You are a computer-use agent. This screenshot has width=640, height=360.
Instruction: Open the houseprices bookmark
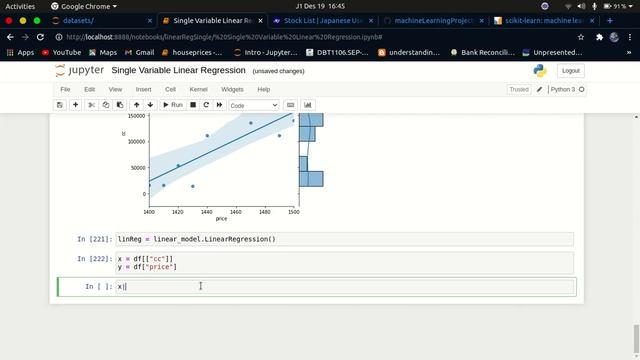[x=192, y=52]
